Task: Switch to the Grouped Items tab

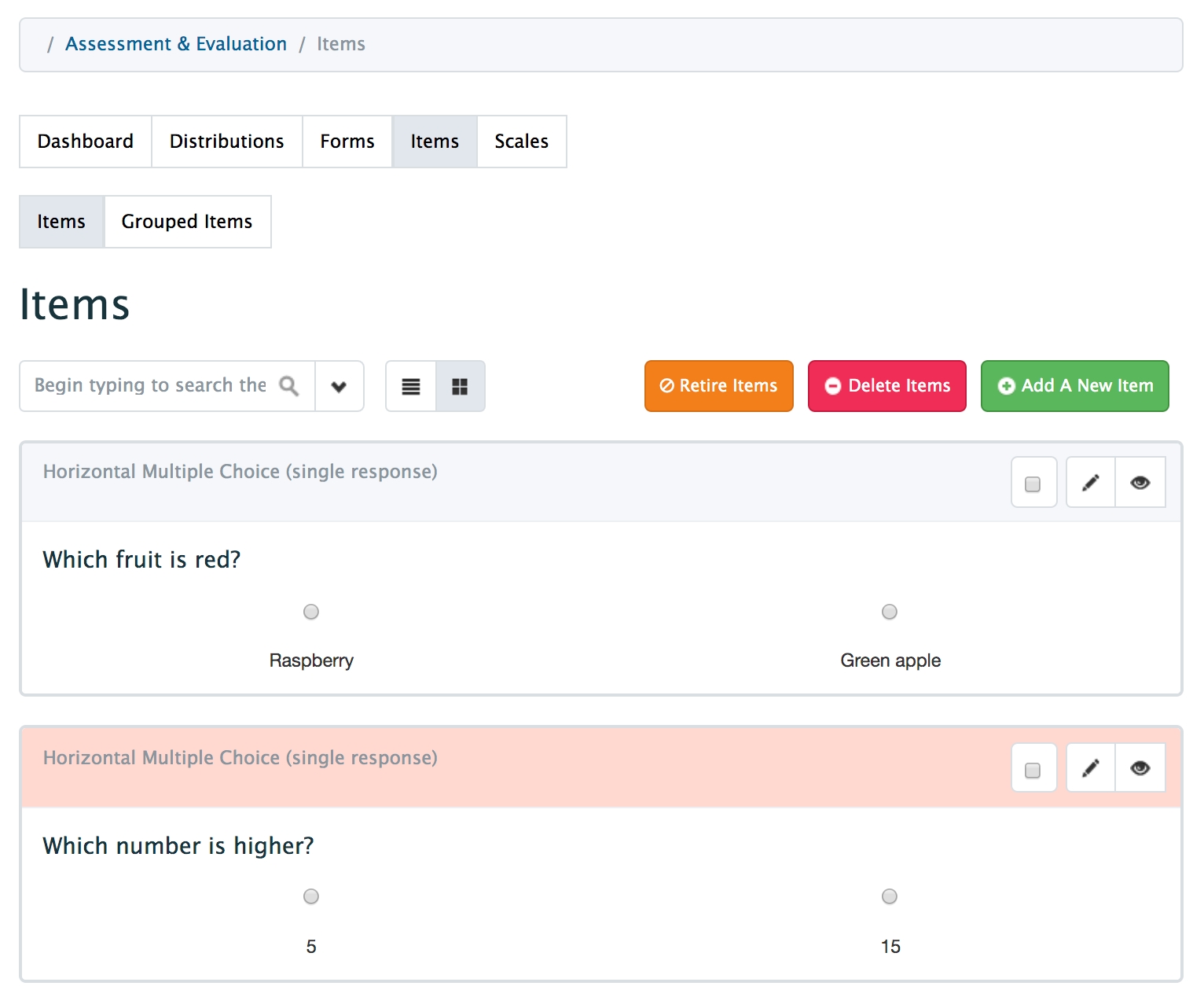Action: [x=187, y=222]
